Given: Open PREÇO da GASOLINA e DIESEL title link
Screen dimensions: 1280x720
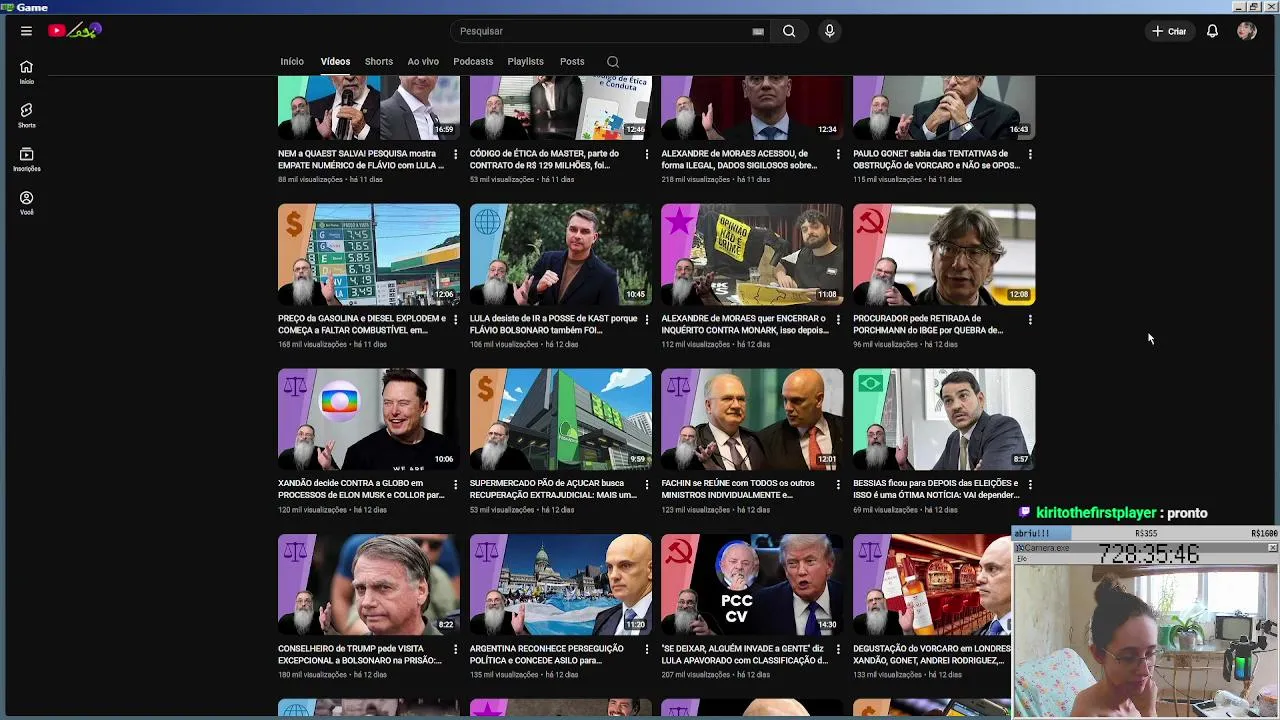Looking at the screenshot, I should click(x=362, y=324).
